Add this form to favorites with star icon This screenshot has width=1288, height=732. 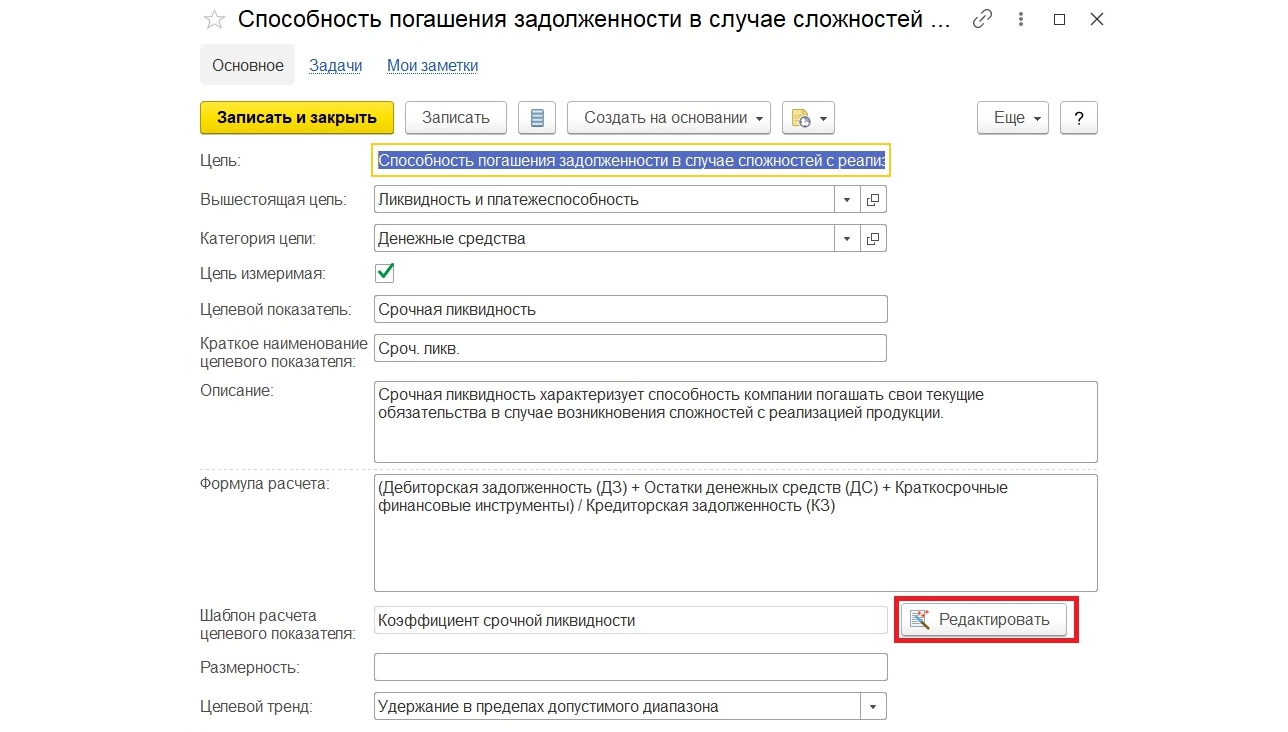point(214,19)
